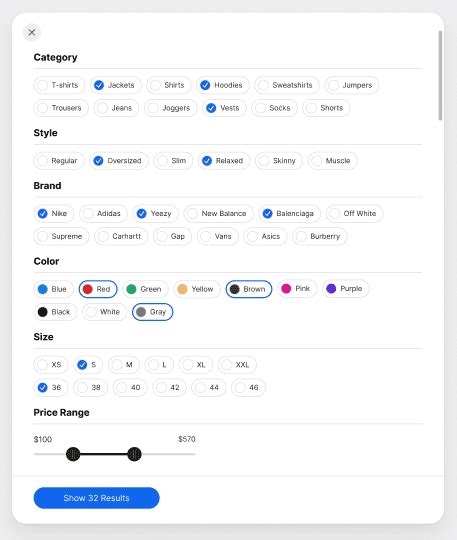Select size M checkbox
This screenshot has width=457, height=540.
point(124,365)
